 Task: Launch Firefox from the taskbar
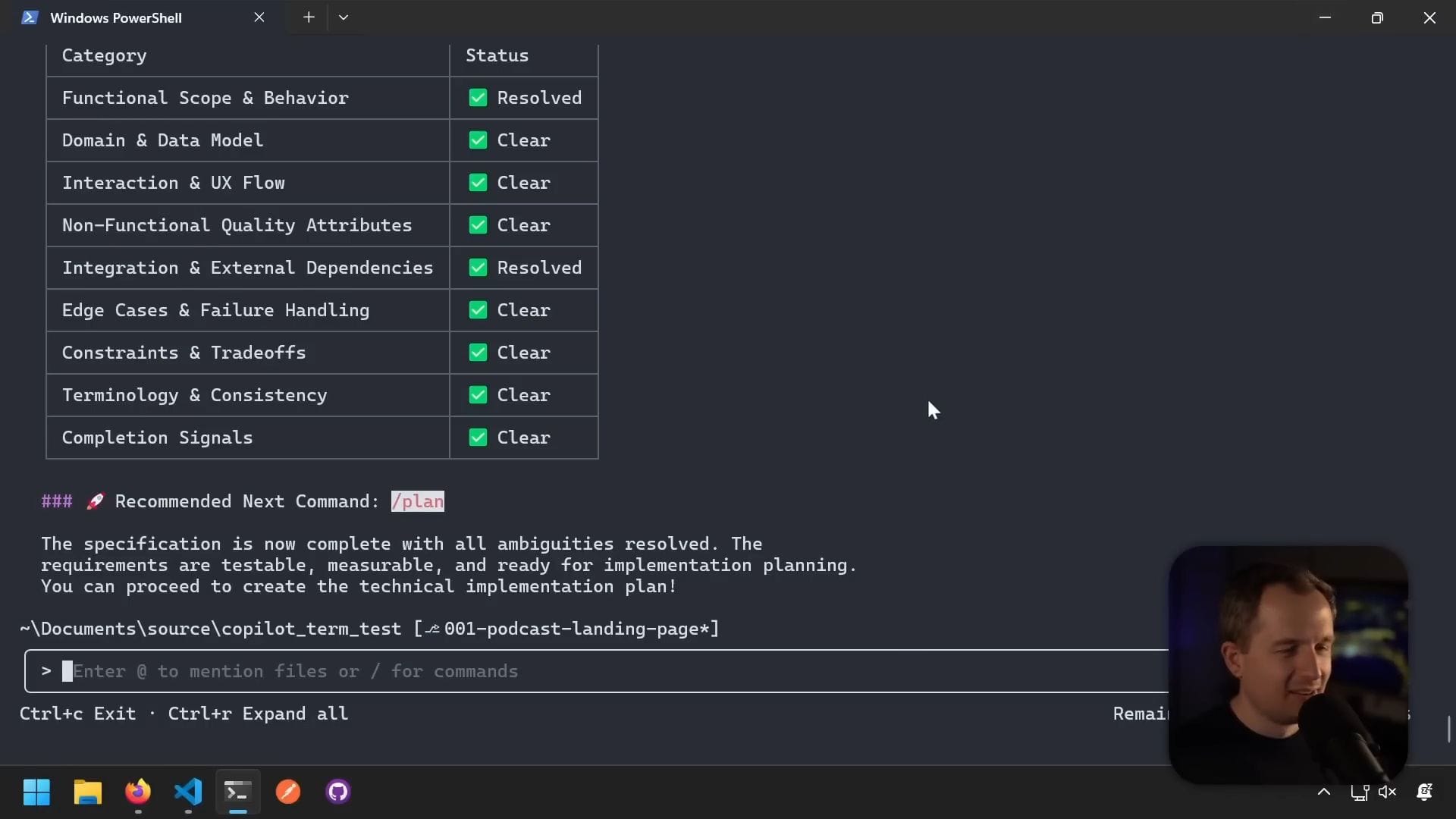[138, 792]
